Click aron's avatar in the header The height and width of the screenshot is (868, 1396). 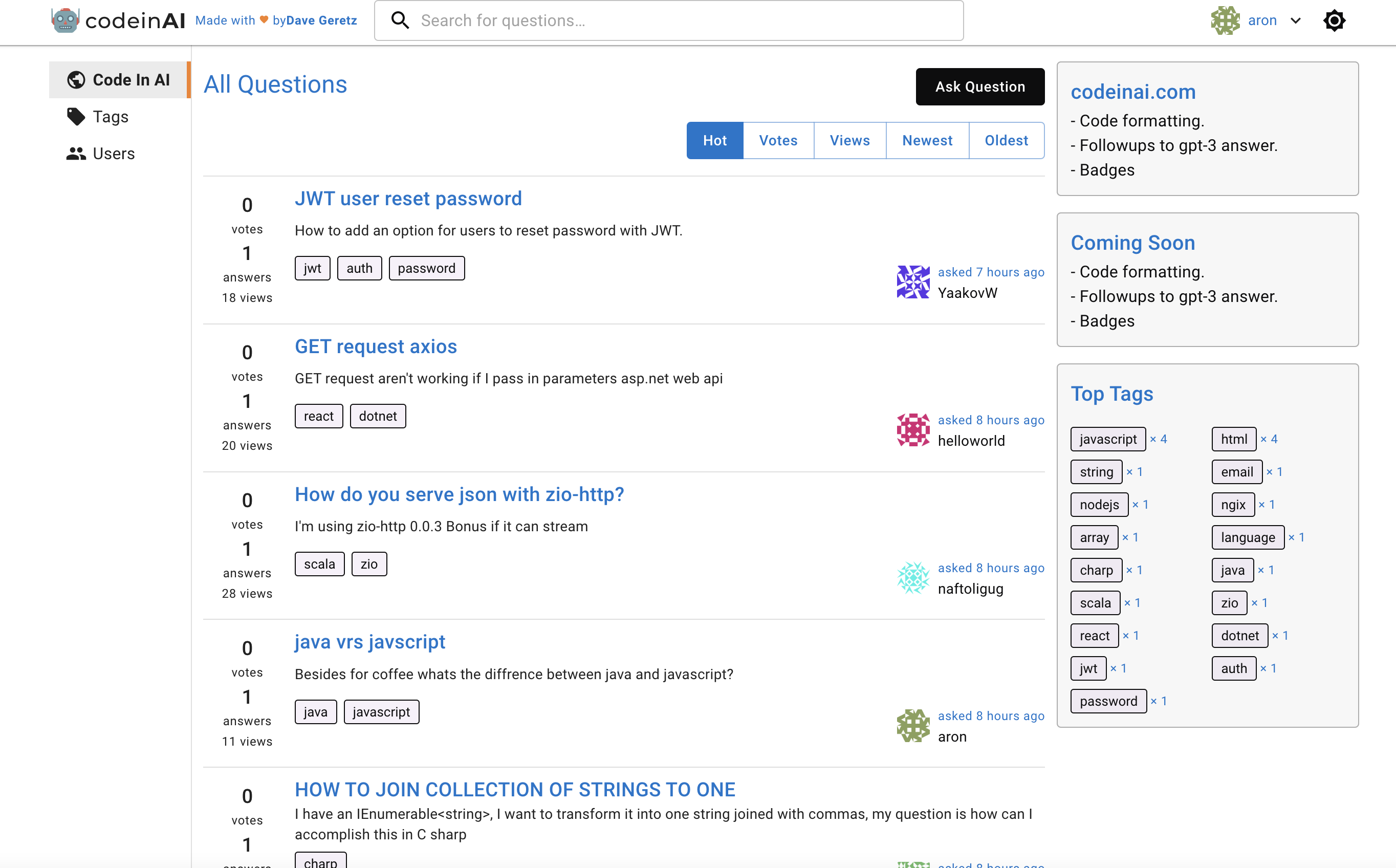pyautogui.click(x=1226, y=20)
